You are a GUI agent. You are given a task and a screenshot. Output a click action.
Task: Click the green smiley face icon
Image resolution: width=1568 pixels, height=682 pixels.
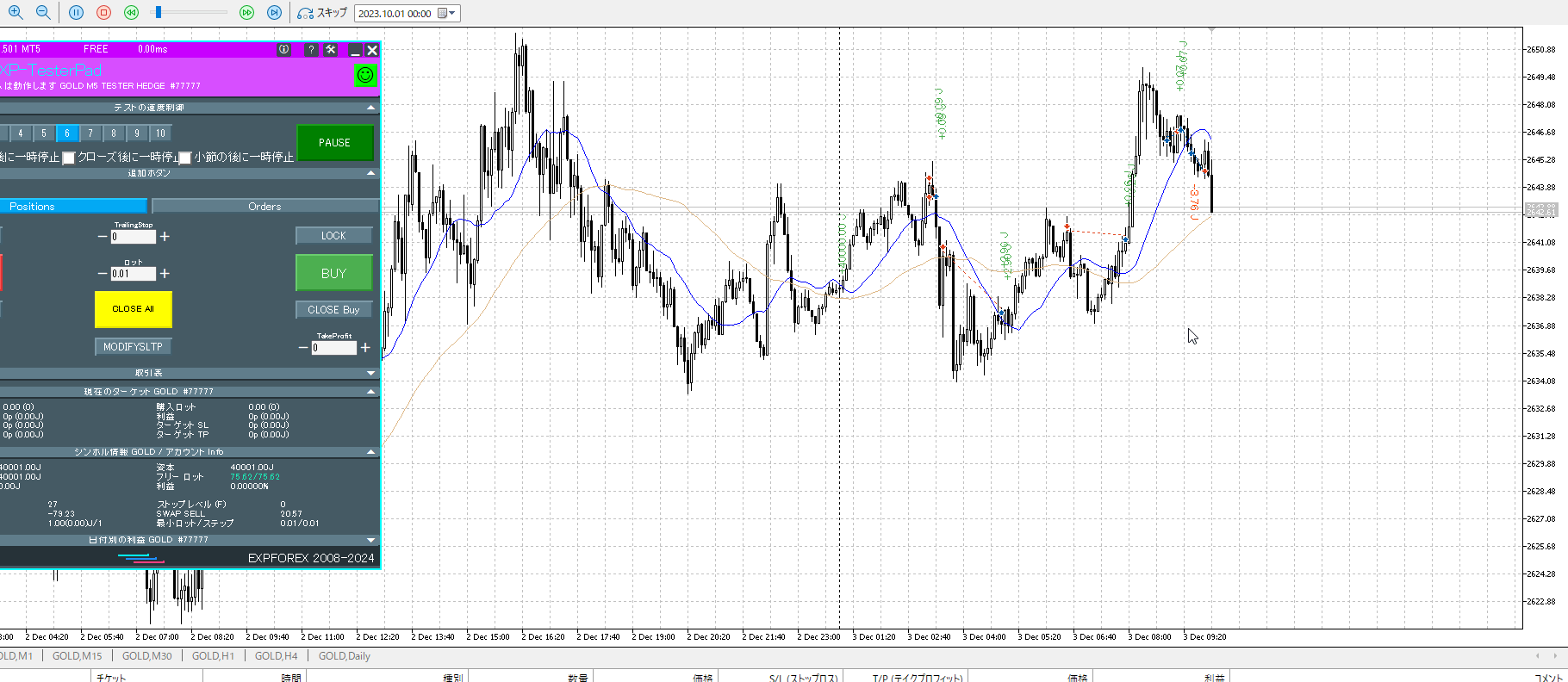tap(365, 76)
